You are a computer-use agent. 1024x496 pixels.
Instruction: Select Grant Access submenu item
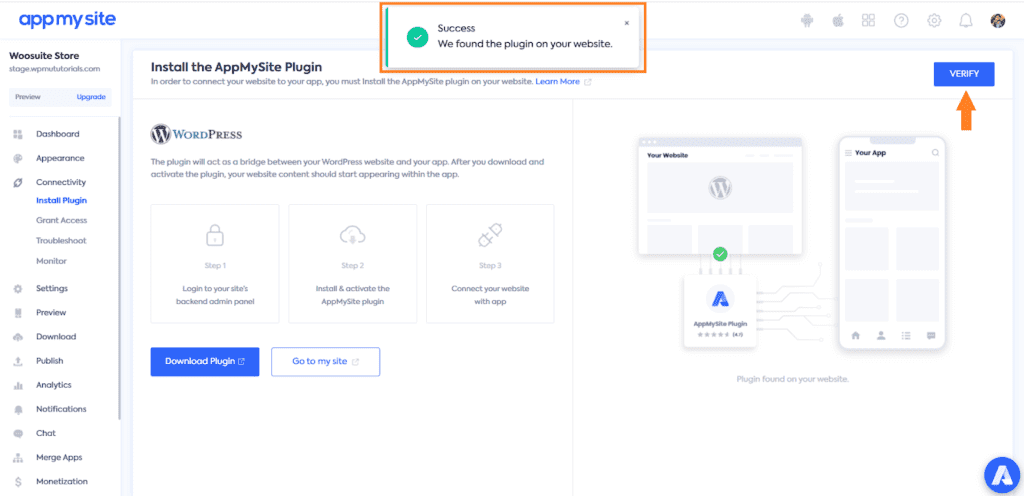coord(61,221)
